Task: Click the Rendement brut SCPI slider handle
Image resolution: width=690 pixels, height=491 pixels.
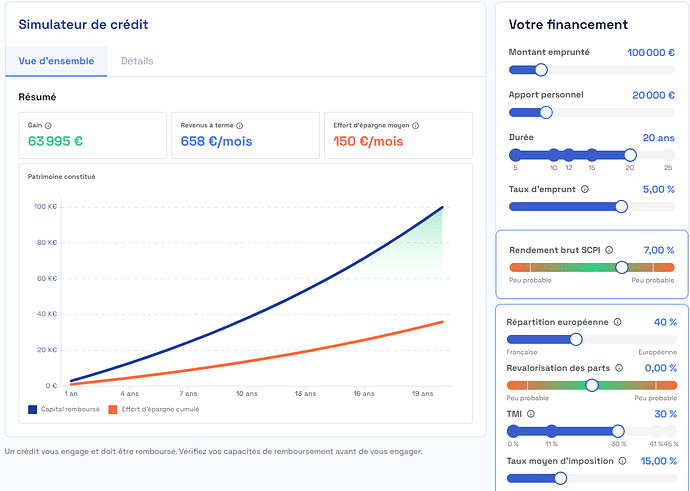Action: 622,267
